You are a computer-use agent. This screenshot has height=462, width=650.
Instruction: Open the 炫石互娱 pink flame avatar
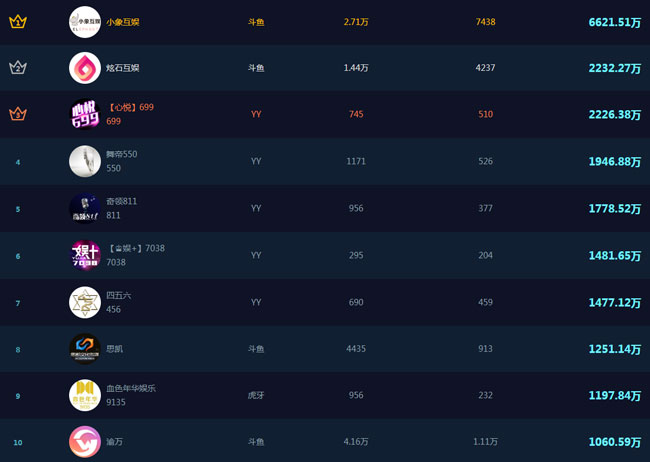point(85,68)
